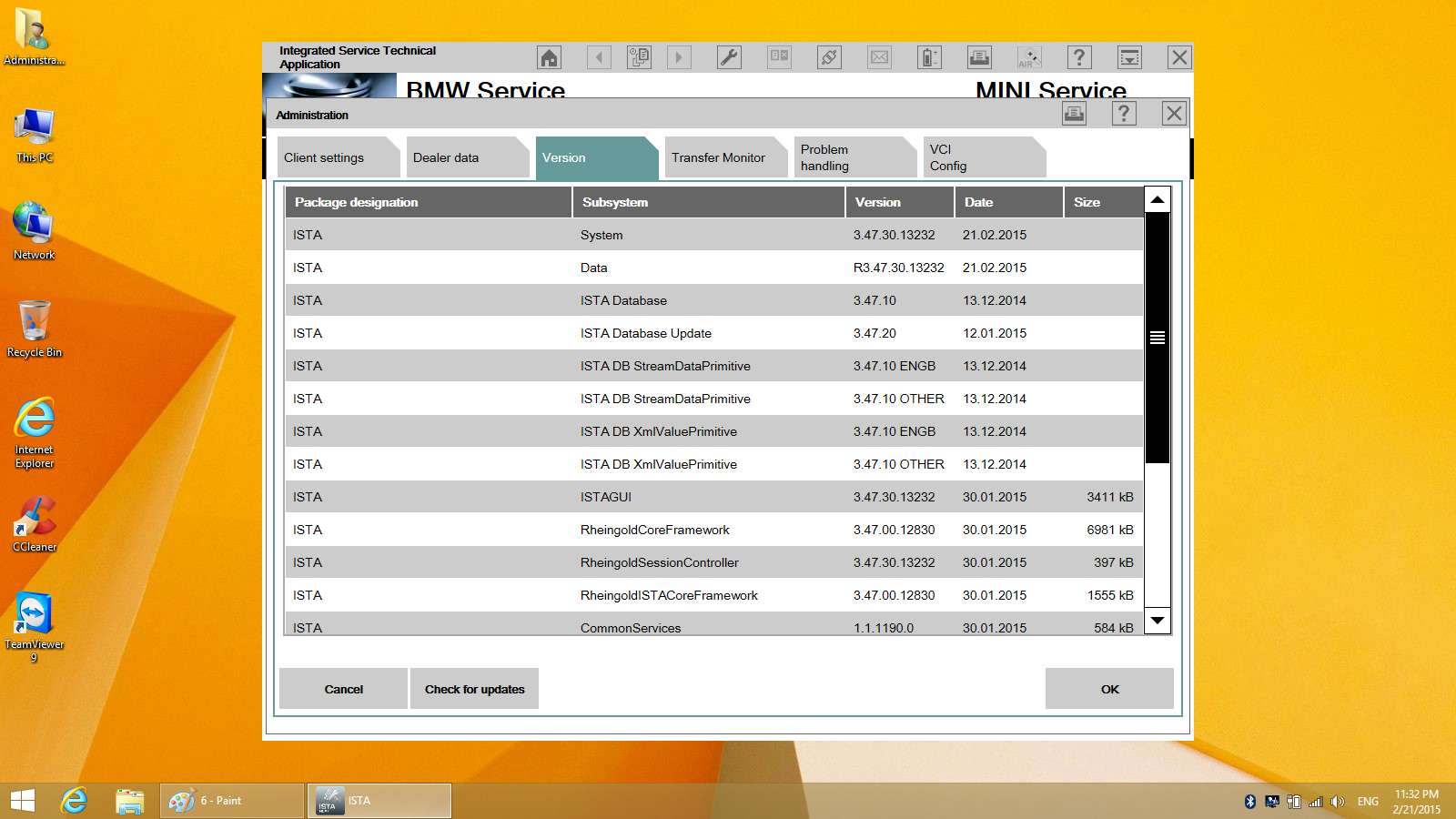
Task: Click the Subsystem column header
Action: click(x=709, y=202)
